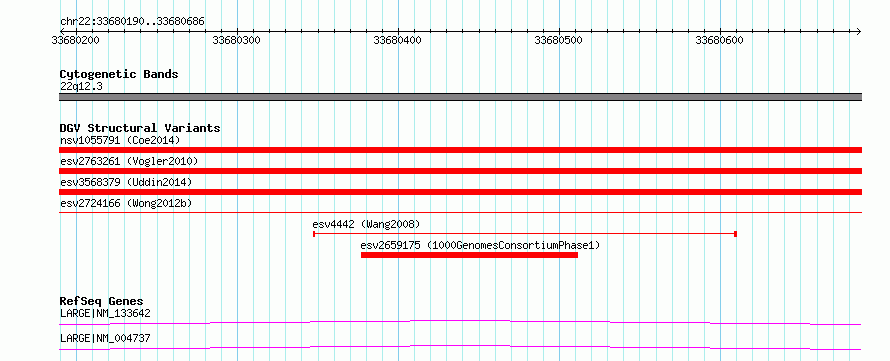The image size is (890, 361).
Task: Click the Cytogenetic Bands track title
Action: click(x=119, y=74)
